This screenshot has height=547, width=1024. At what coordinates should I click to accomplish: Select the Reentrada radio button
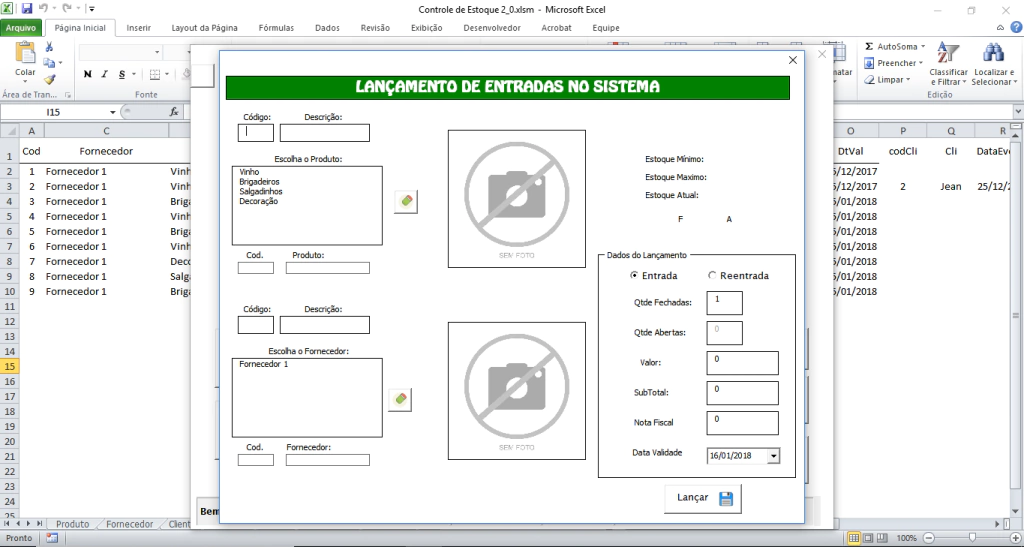click(x=712, y=275)
